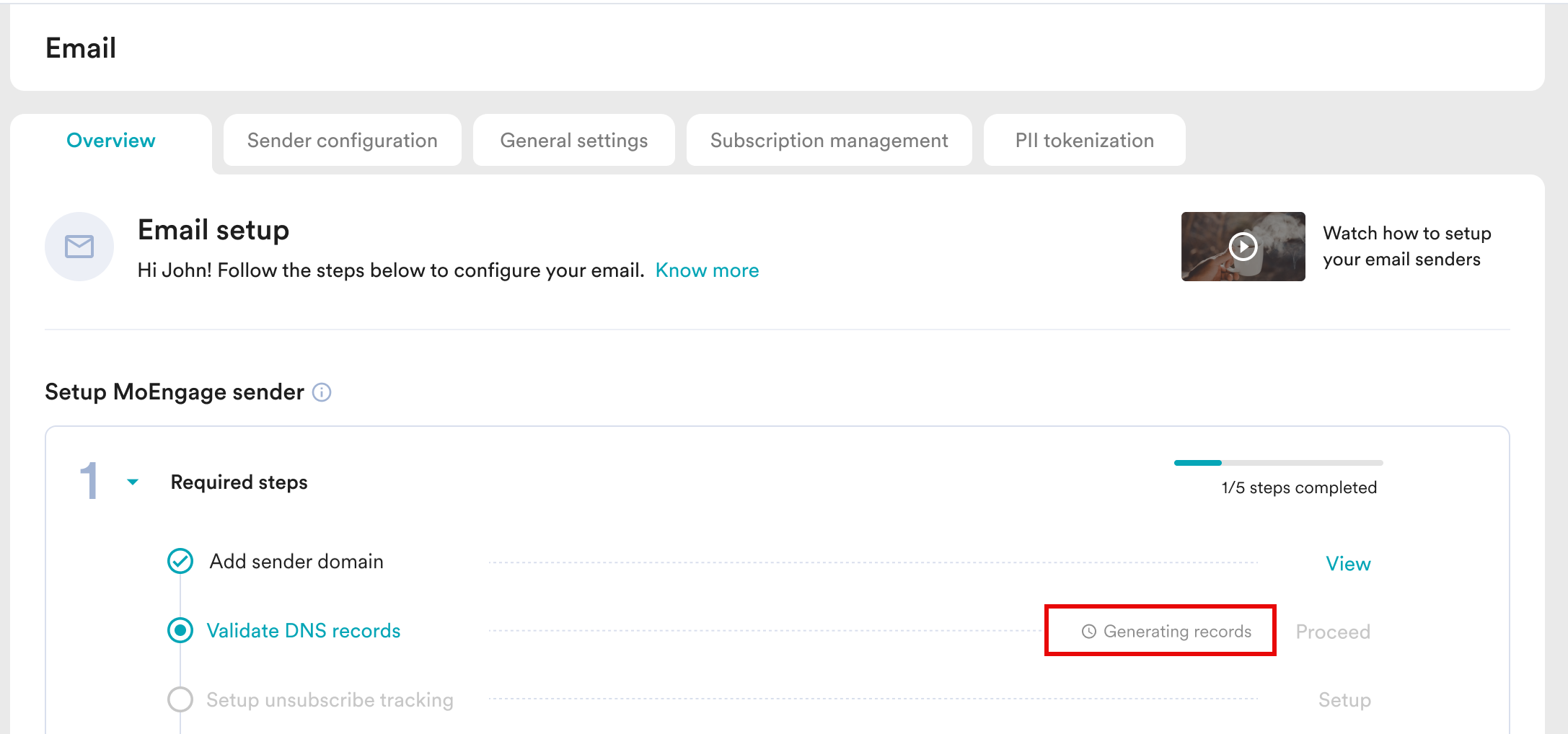
Task: Switch to the PII tokenization tab
Action: click(x=1084, y=141)
